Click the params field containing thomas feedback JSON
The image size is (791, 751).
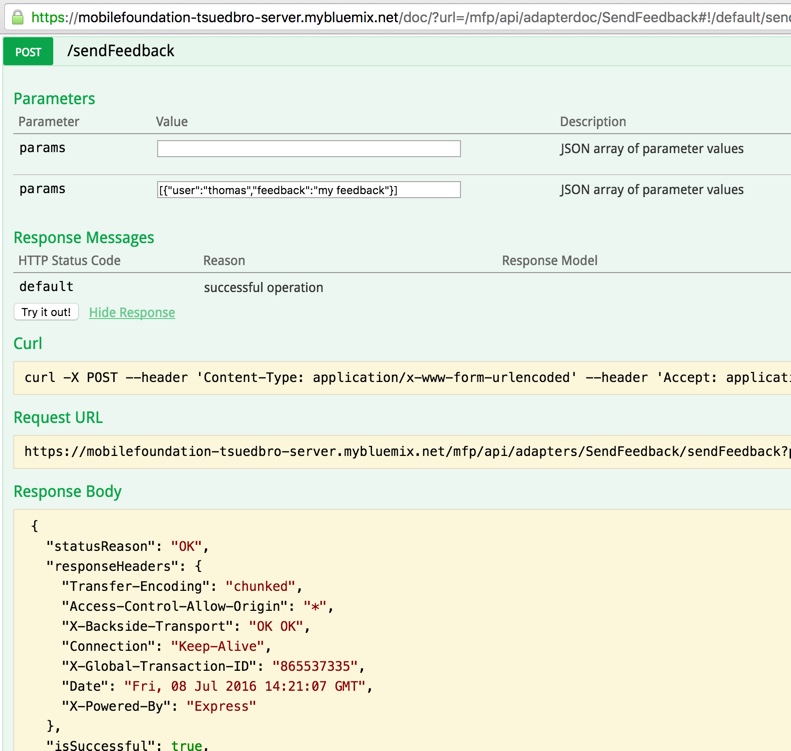[x=308, y=190]
